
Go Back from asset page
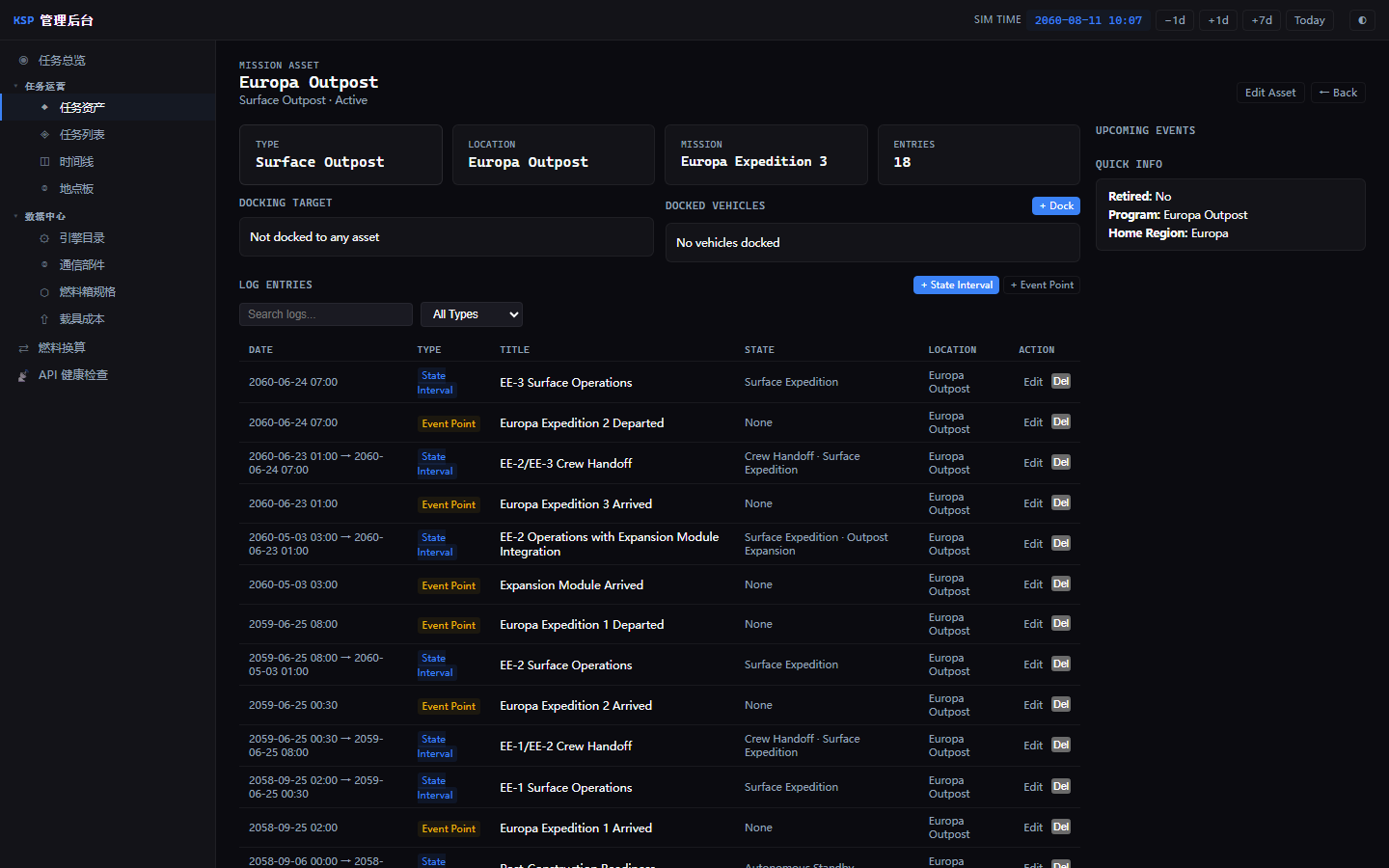(1338, 93)
